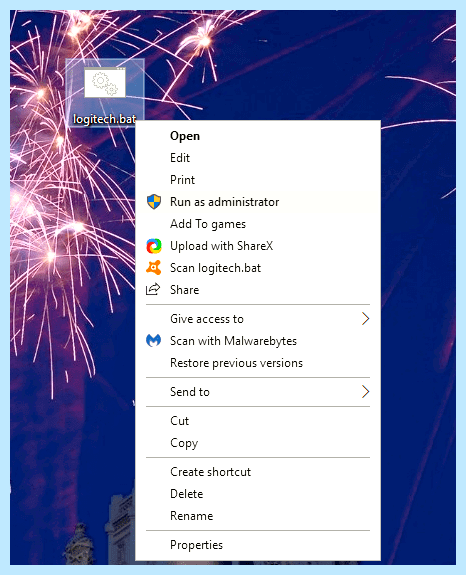Choose the Share text entry

pyautogui.click(x=184, y=290)
